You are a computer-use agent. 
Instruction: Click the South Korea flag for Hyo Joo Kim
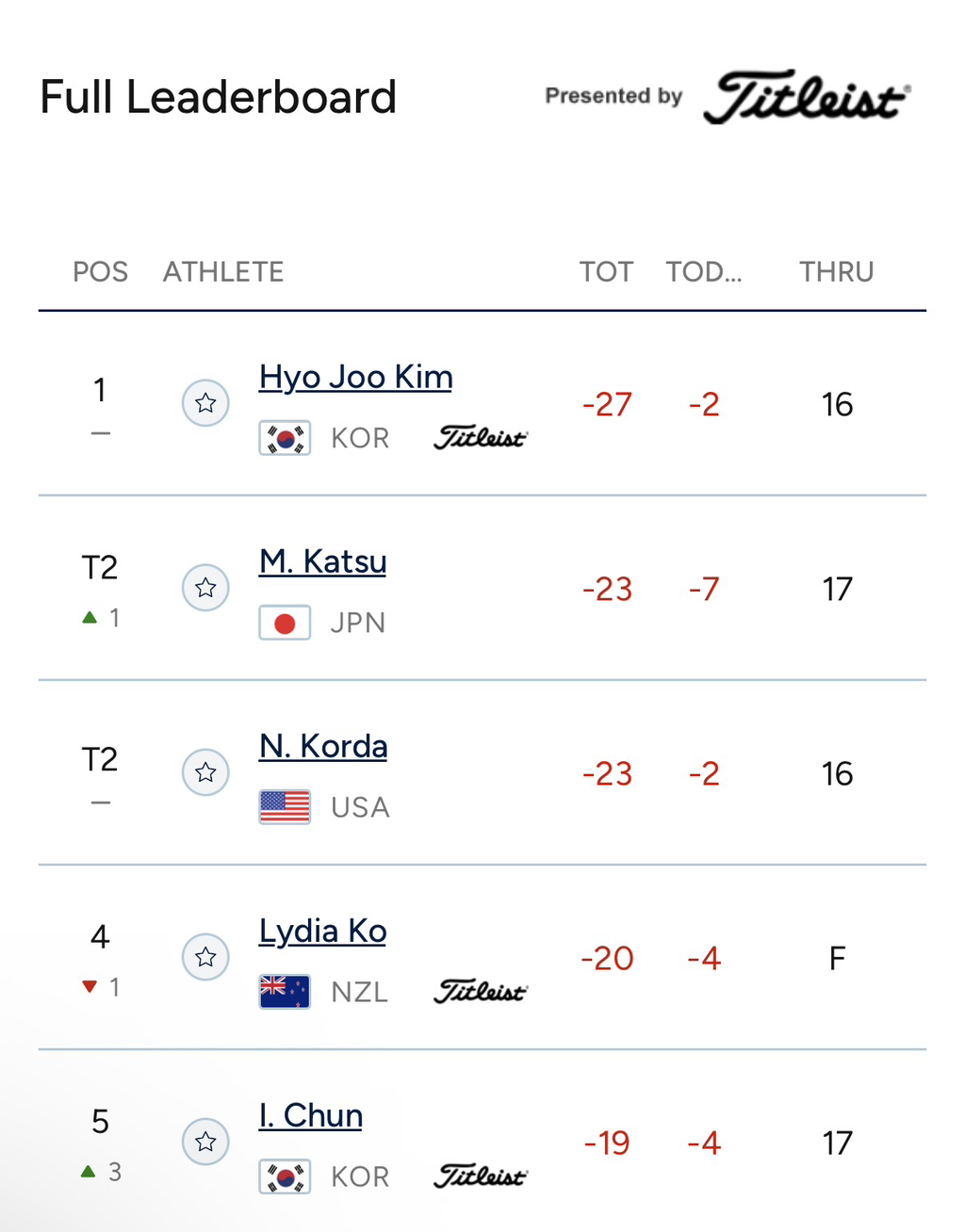pyautogui.click(x=285, y=439)
